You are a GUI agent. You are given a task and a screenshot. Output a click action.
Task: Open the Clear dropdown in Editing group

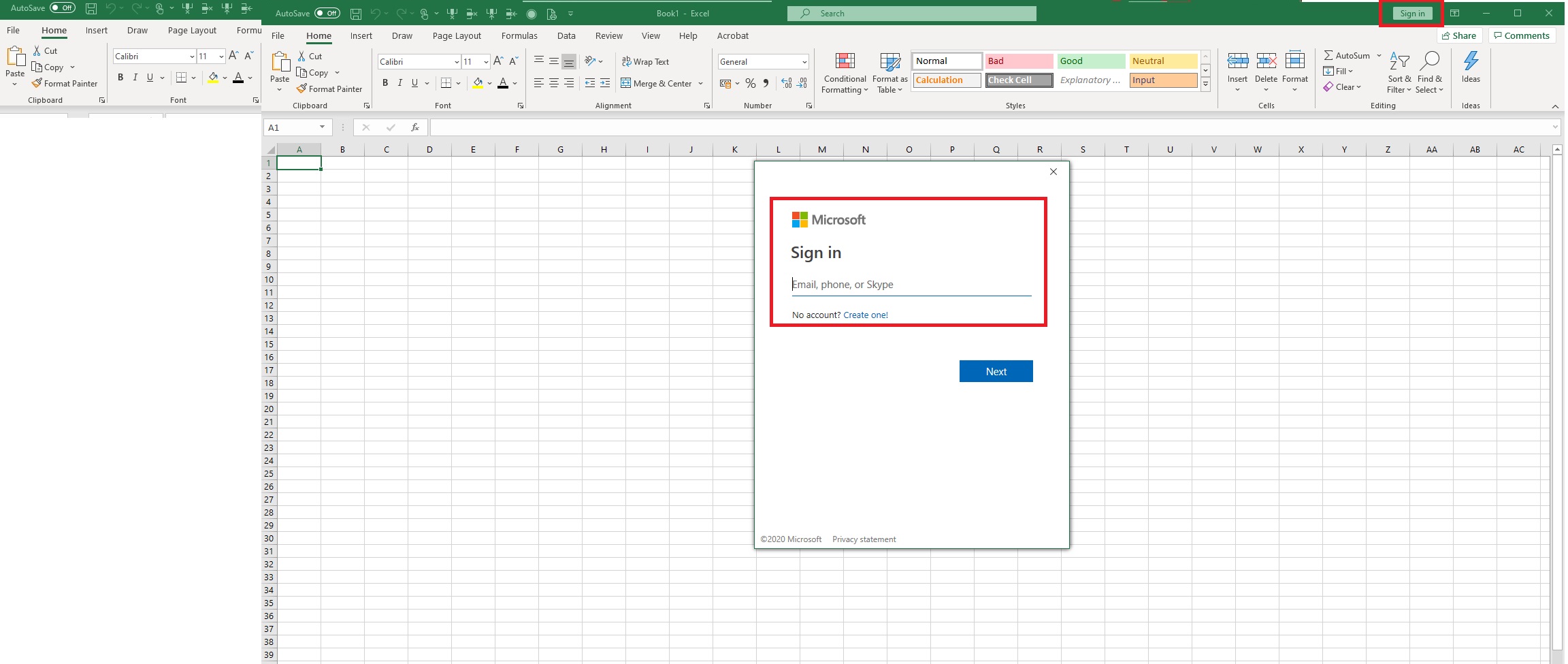click(1342, 87)
